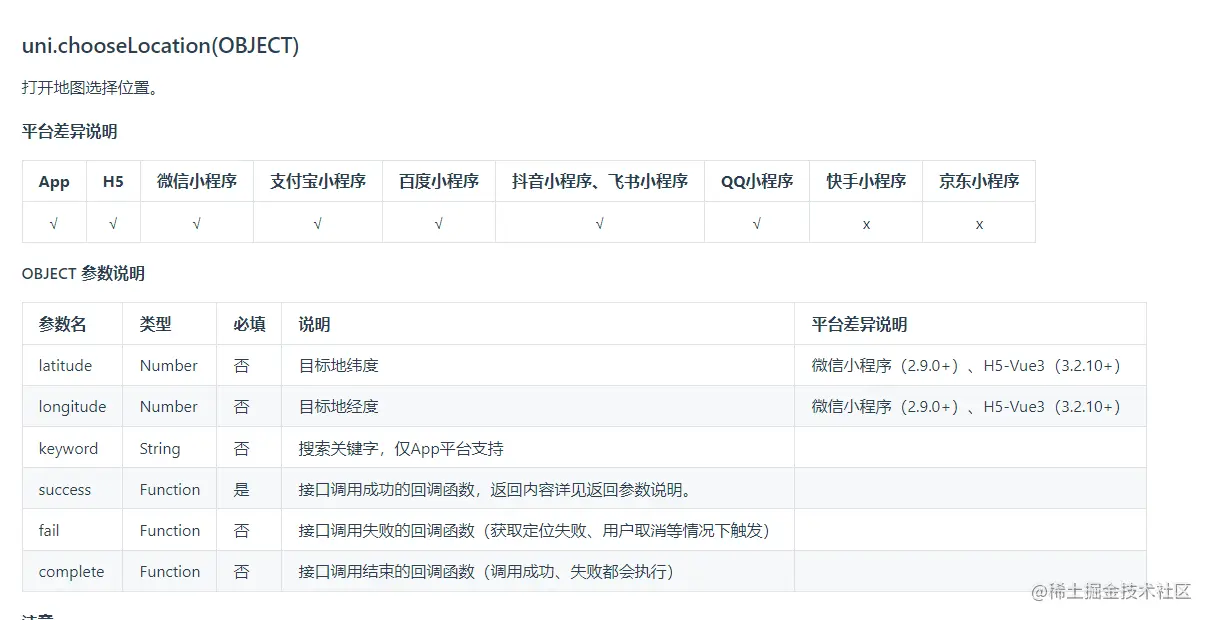Select the 快手小程序 column header
The width and height of the screenshot is (1210, 620).
(x=866, y=181)
